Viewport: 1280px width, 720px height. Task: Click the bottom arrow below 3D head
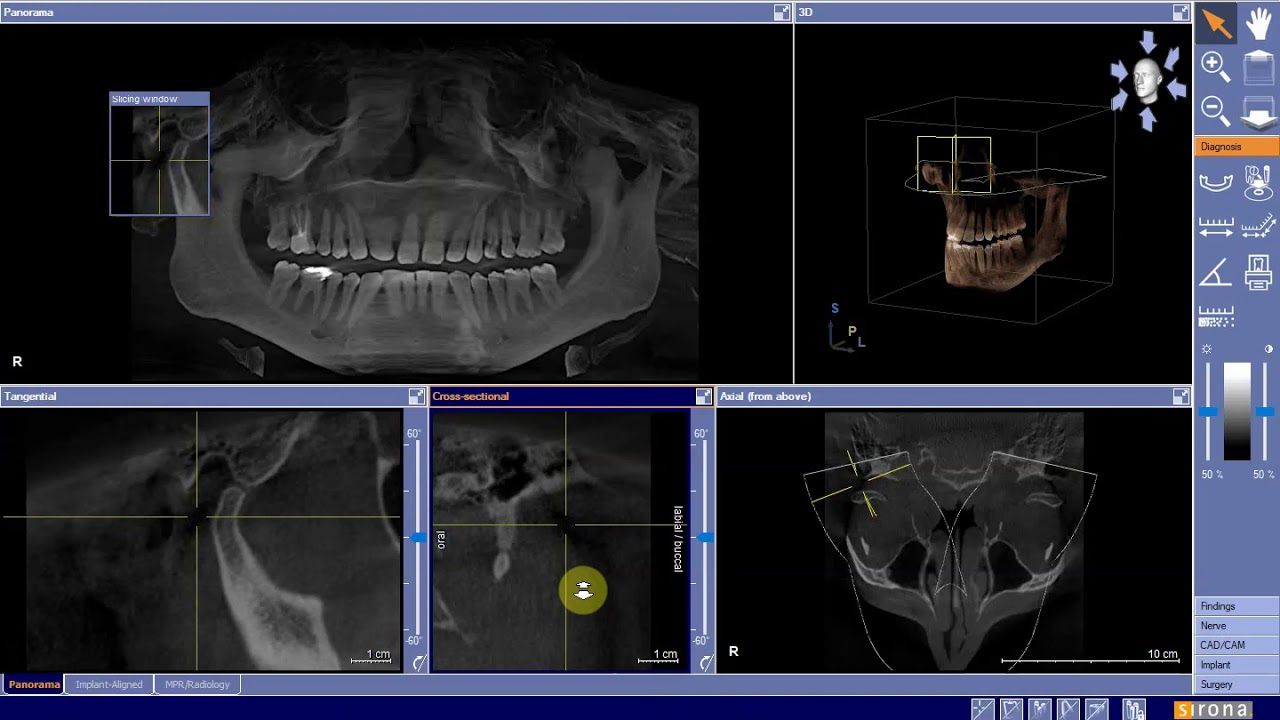click(1148, 120)
